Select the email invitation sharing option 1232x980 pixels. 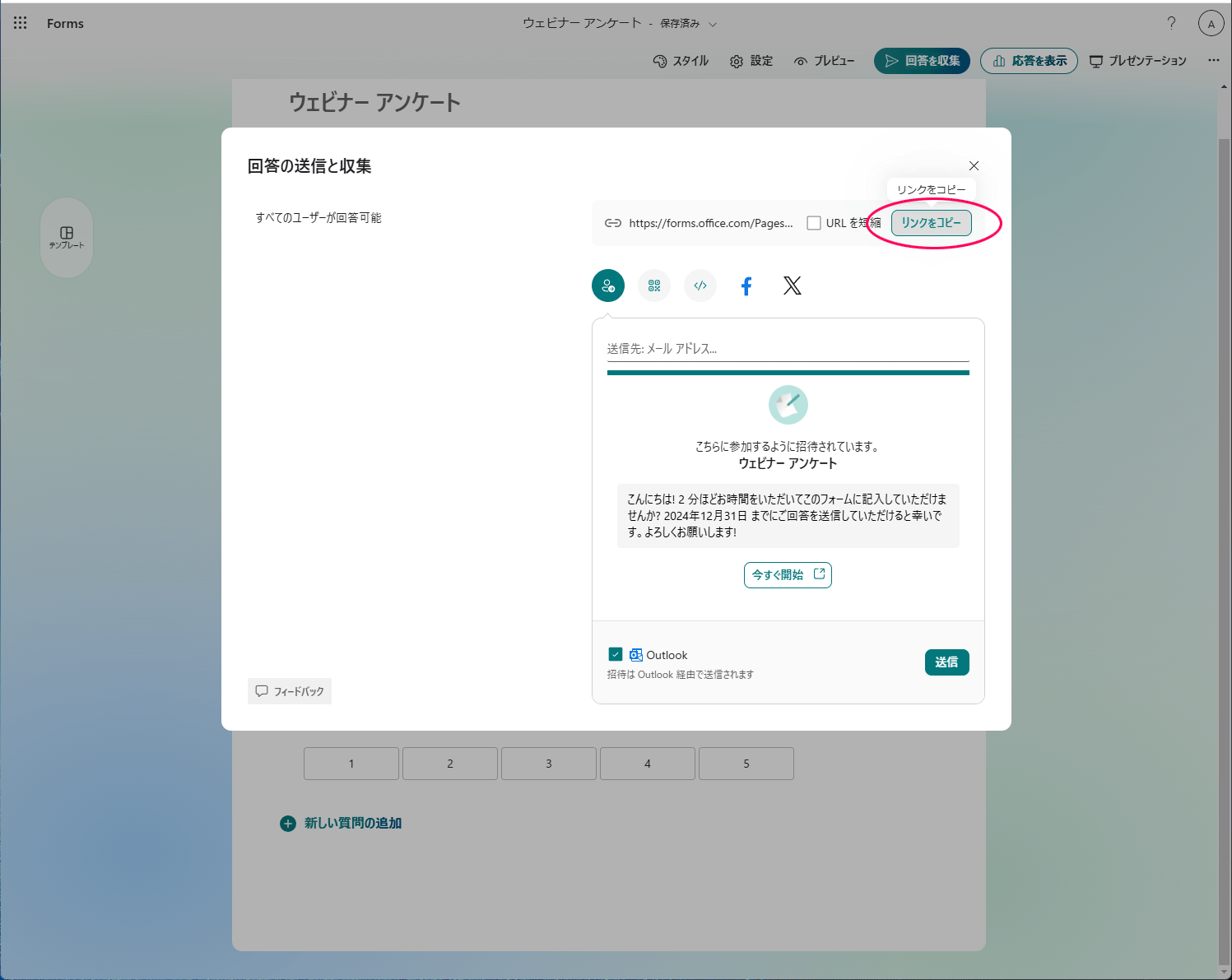coord(607,286)
